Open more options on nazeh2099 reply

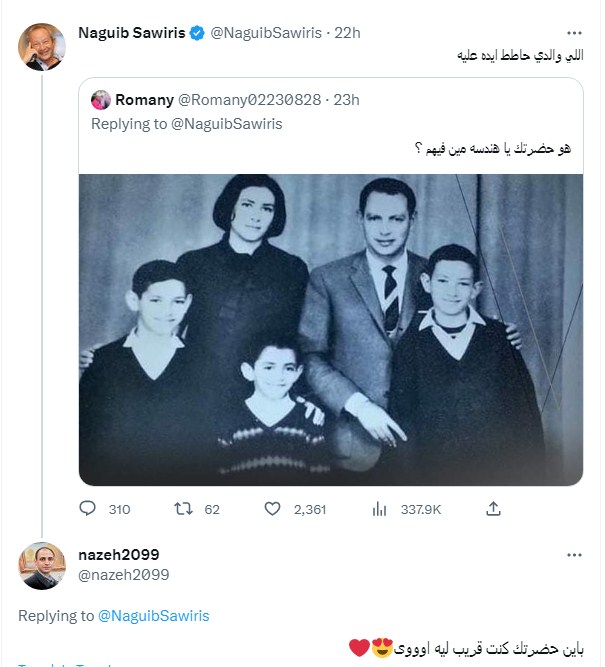tap(573, 555)
